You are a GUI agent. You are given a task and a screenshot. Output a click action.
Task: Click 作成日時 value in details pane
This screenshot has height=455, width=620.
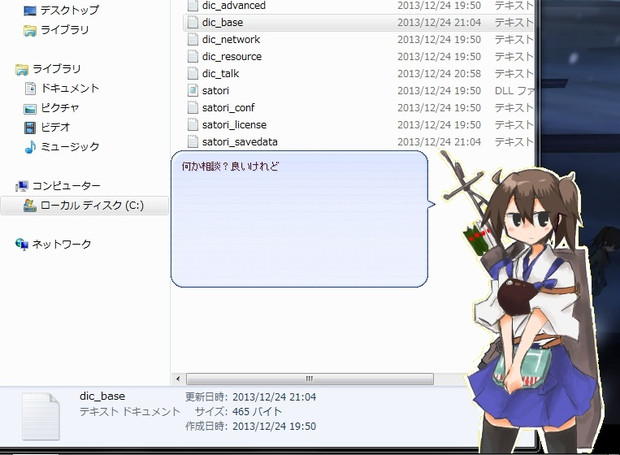274,426
